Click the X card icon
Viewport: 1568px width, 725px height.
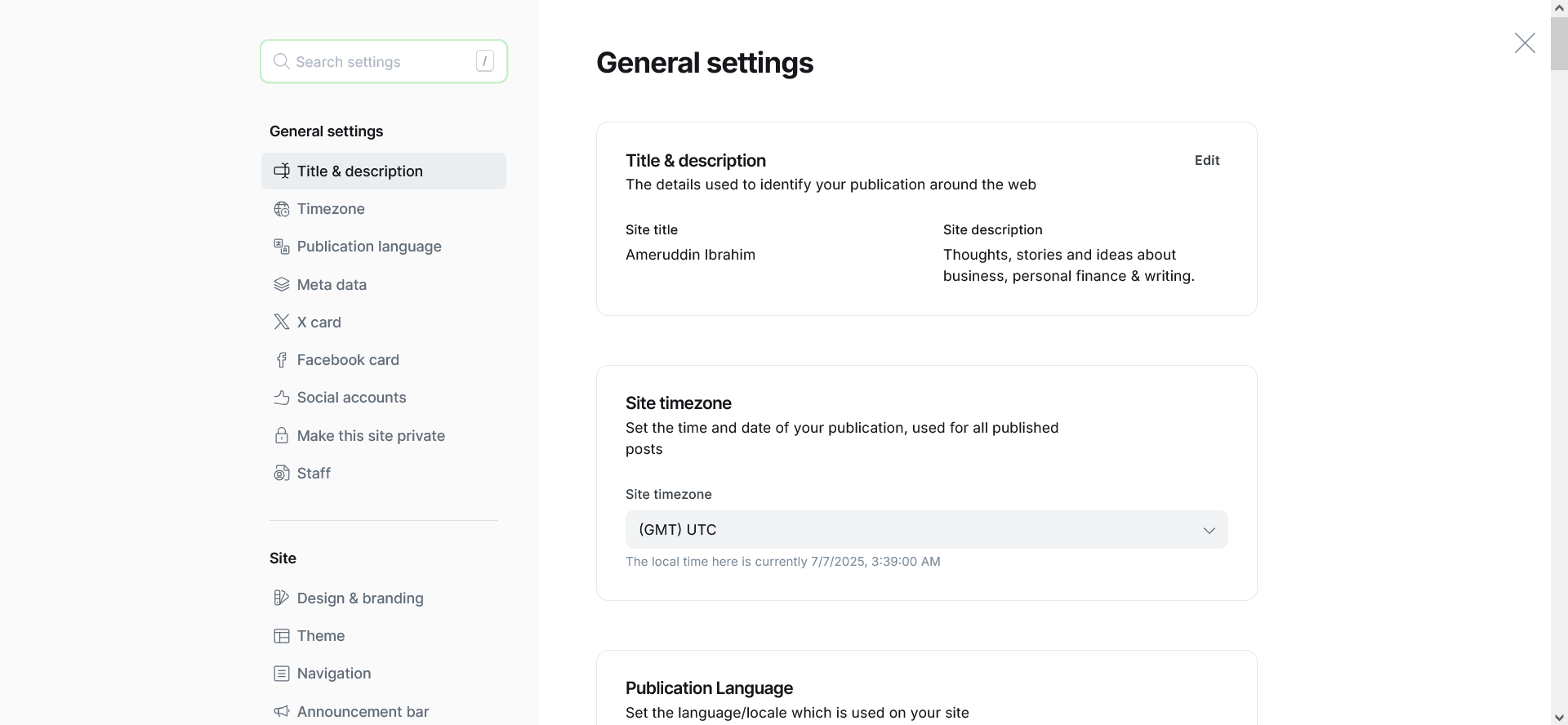(x=282, y=322)
